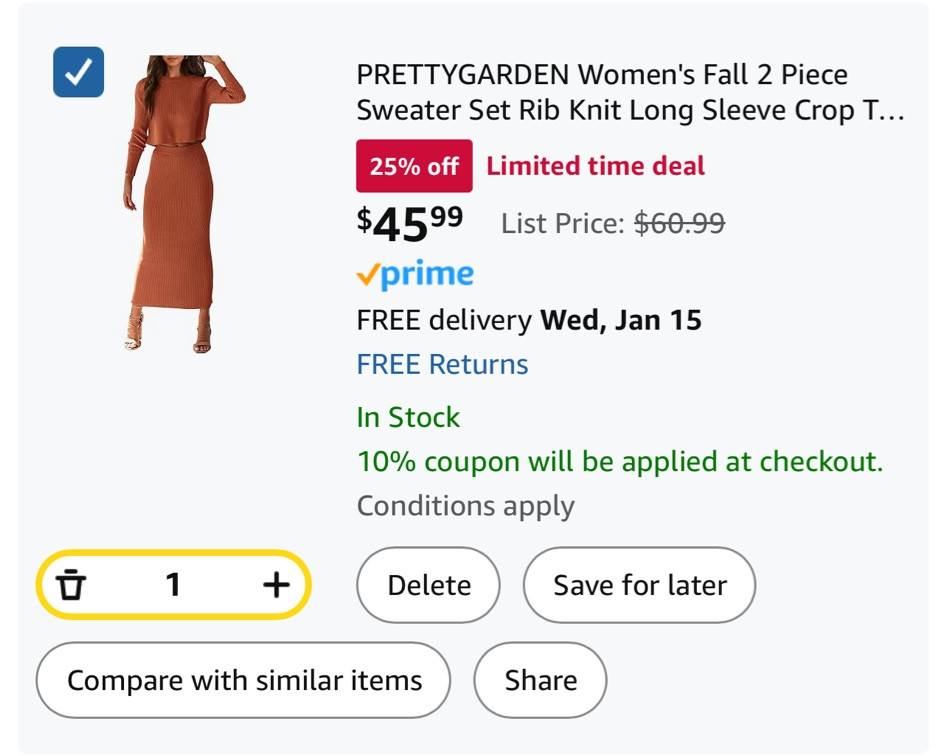
Task: Click the 25% off deal badge
Action: tap(414, 165)
